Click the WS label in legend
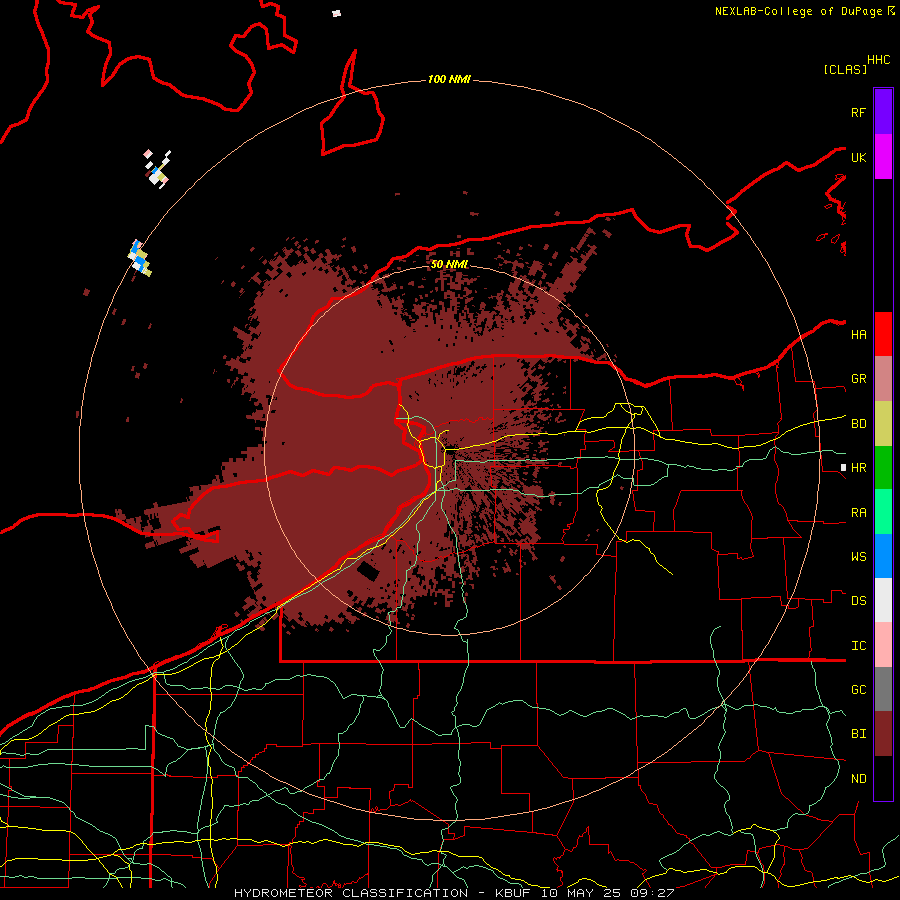Viewport: 900px width, 900px height. pyautogui.click(x=858, y=557)
